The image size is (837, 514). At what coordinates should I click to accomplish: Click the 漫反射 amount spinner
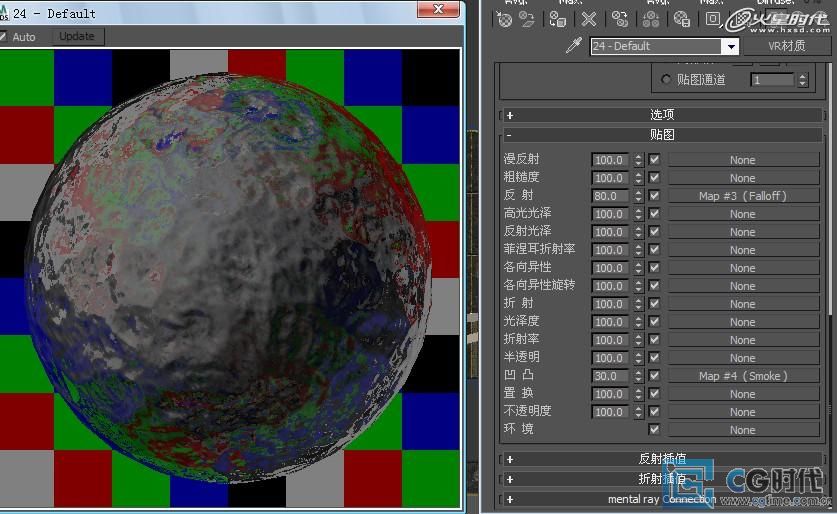coord(638,160)
